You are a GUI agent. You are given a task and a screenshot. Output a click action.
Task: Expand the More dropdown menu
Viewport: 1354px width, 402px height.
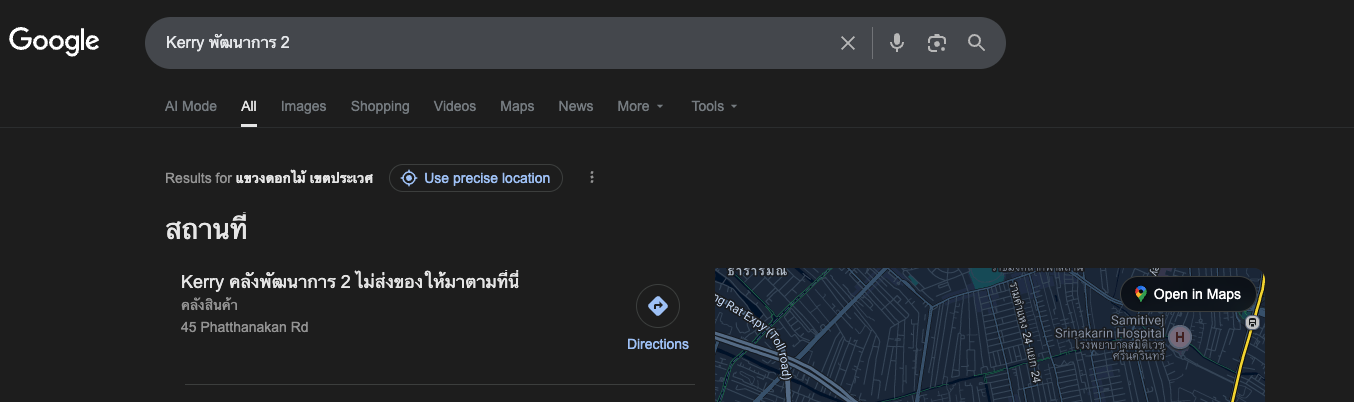pos(640,106)
